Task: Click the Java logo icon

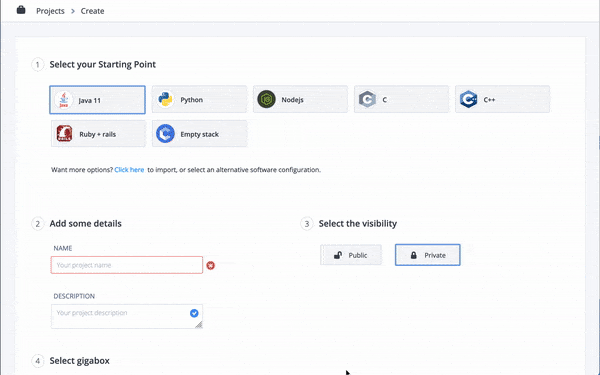Action: (64, 100)
